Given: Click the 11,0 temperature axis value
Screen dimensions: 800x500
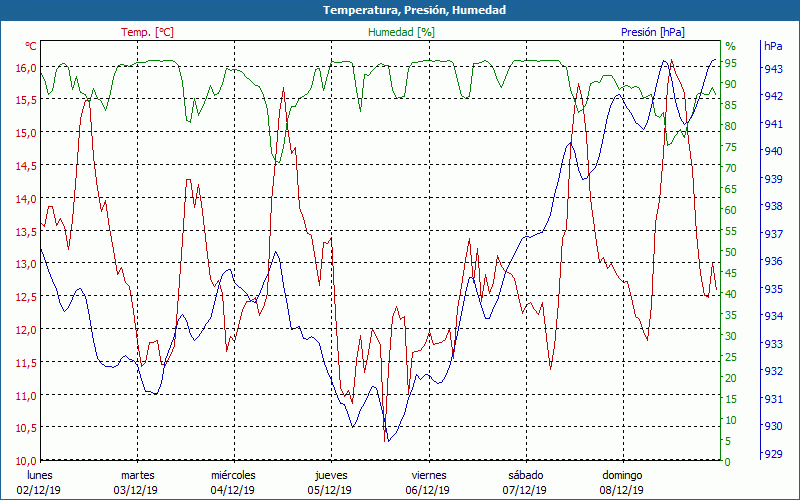Looking at the screenshot, I should point(26,396).
